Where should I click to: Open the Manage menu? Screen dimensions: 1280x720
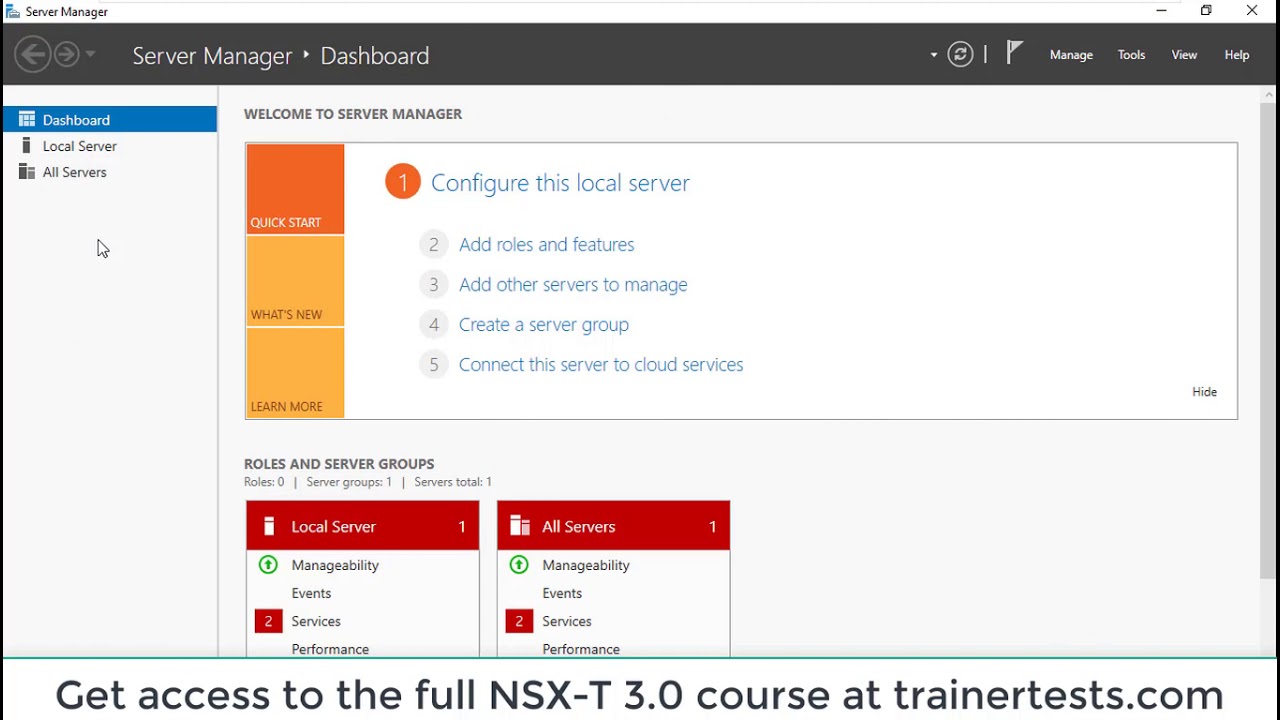point(1071,55)
